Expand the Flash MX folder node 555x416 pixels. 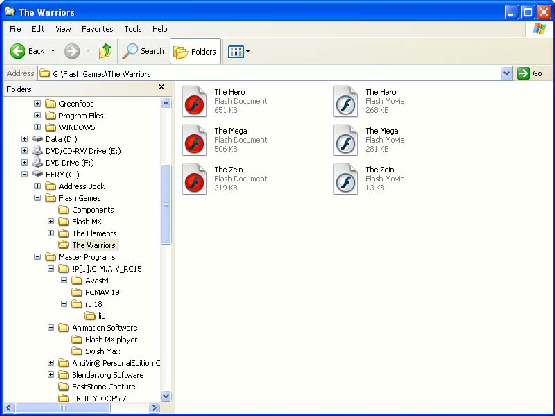(51, 222)
